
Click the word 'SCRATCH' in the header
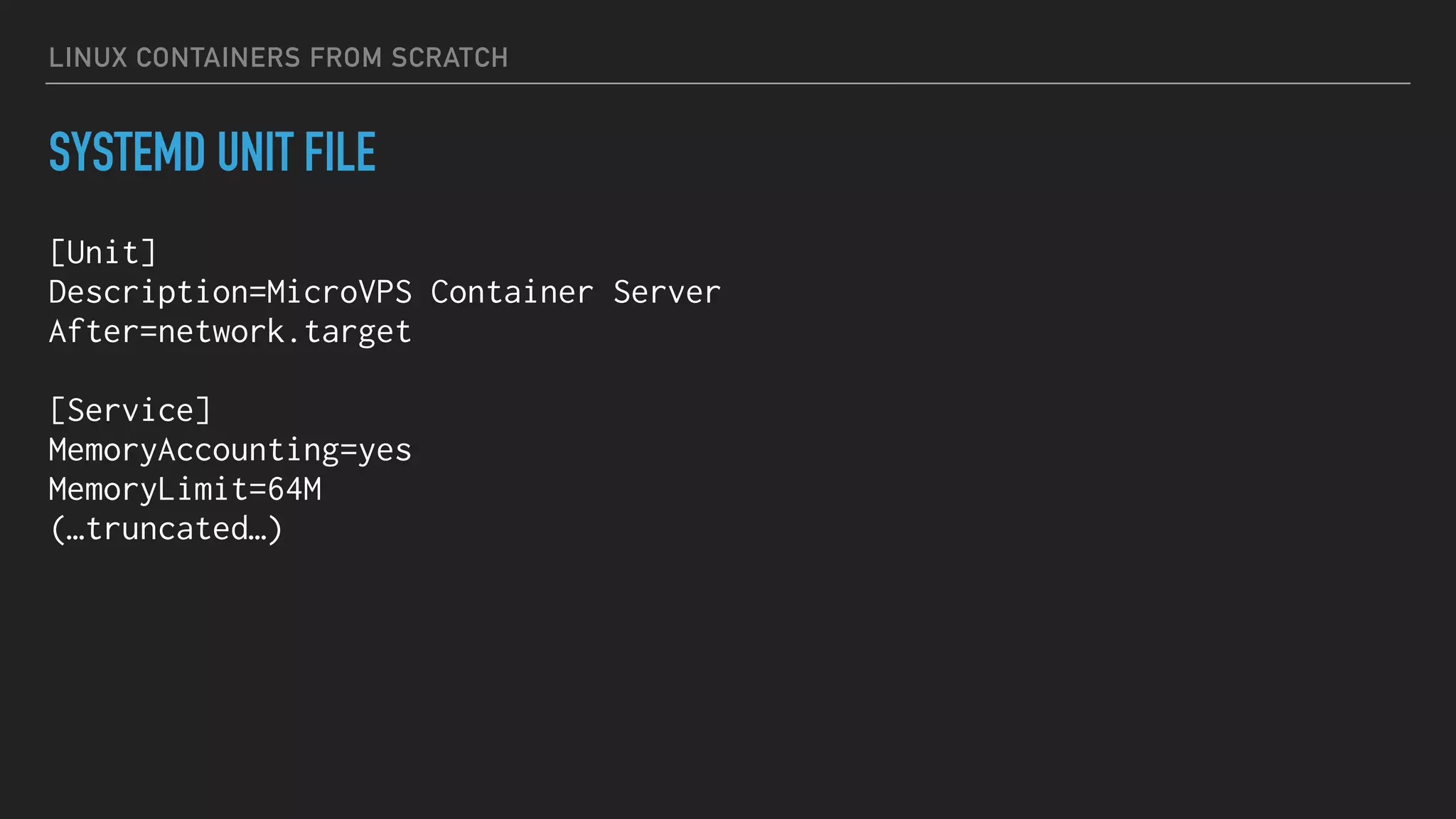[x=449, y=58]
